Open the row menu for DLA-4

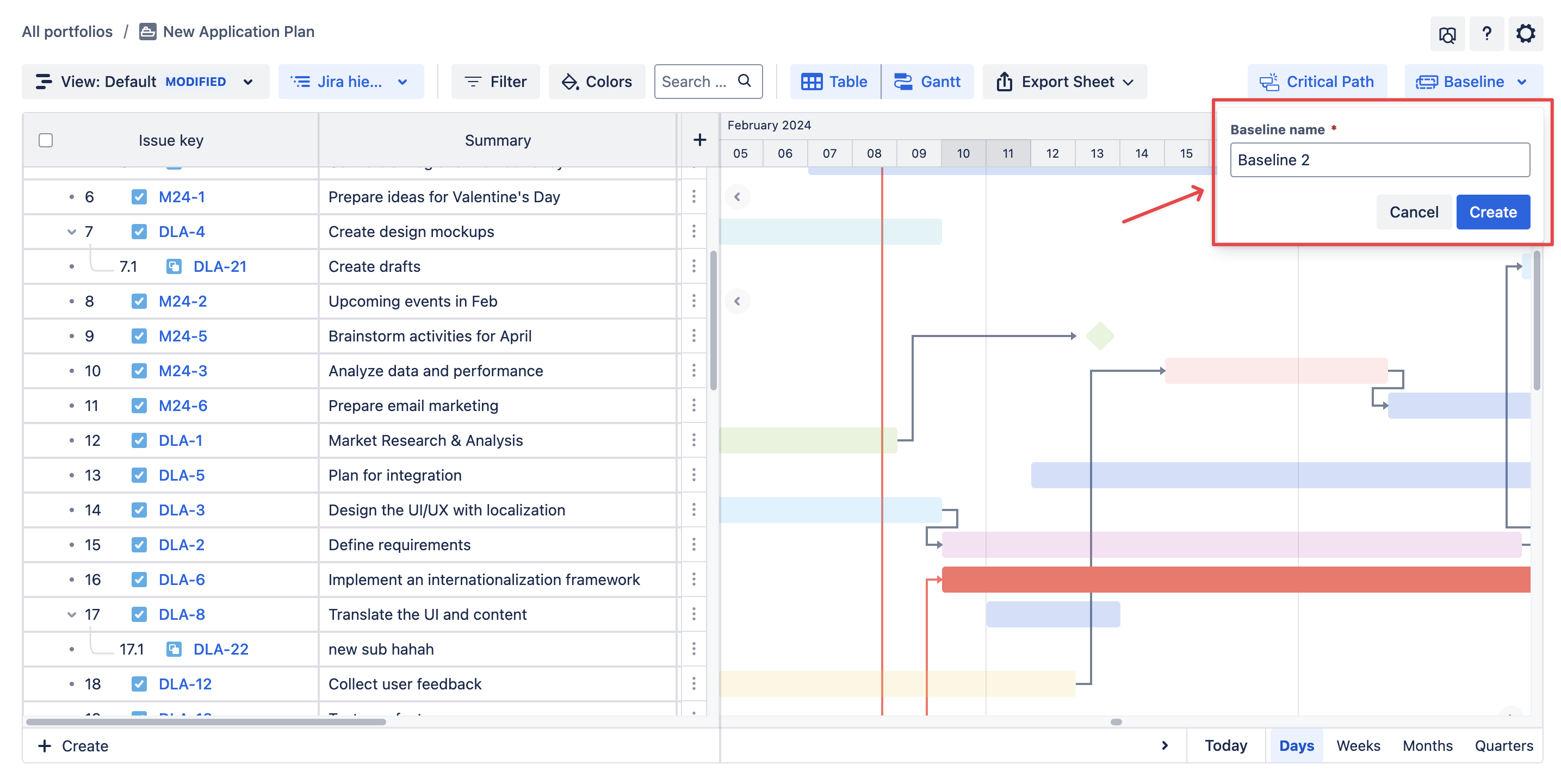(x=694, y=232)
